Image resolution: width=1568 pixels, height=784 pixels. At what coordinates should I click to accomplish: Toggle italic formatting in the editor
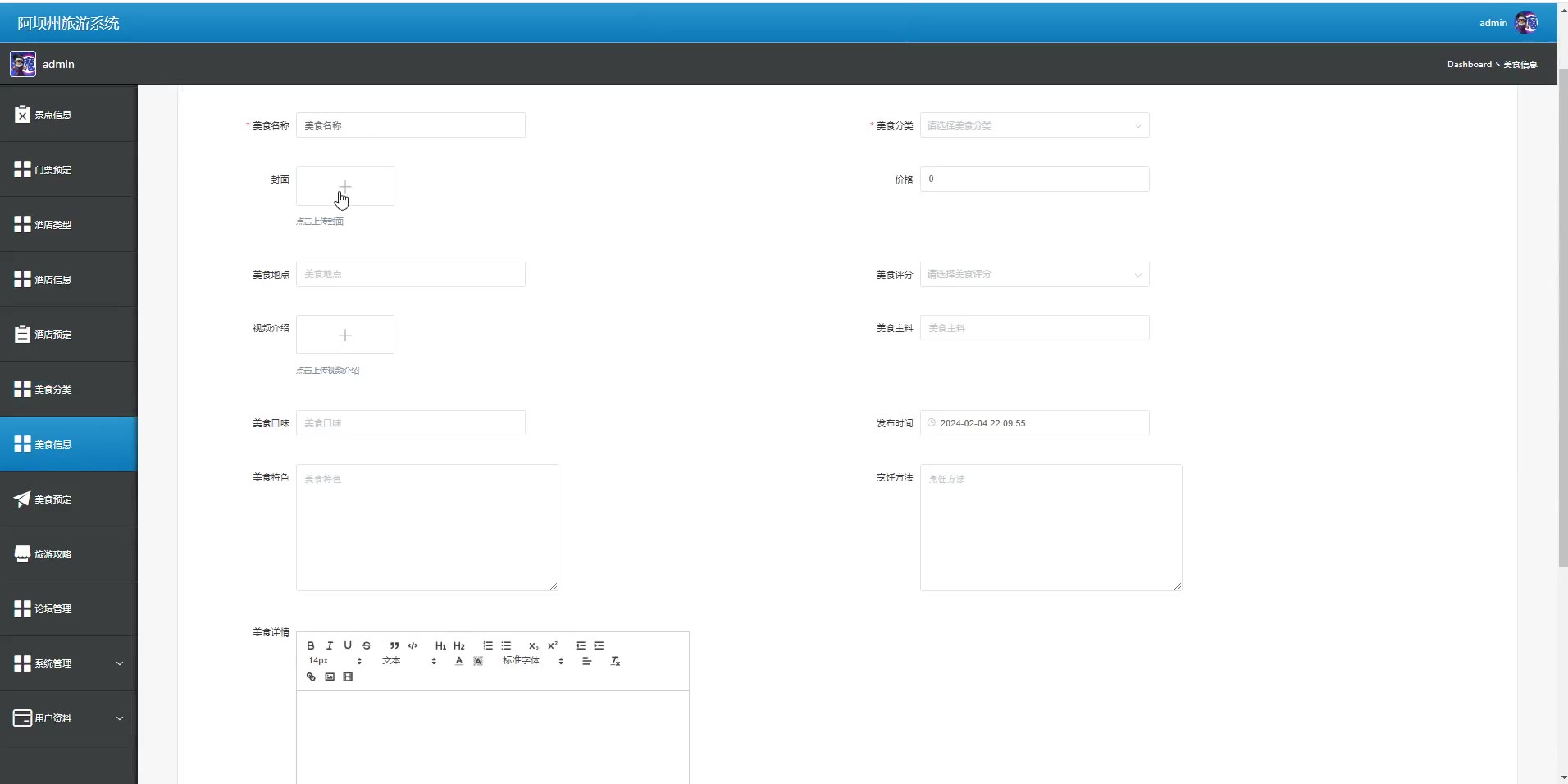(330, 645)
